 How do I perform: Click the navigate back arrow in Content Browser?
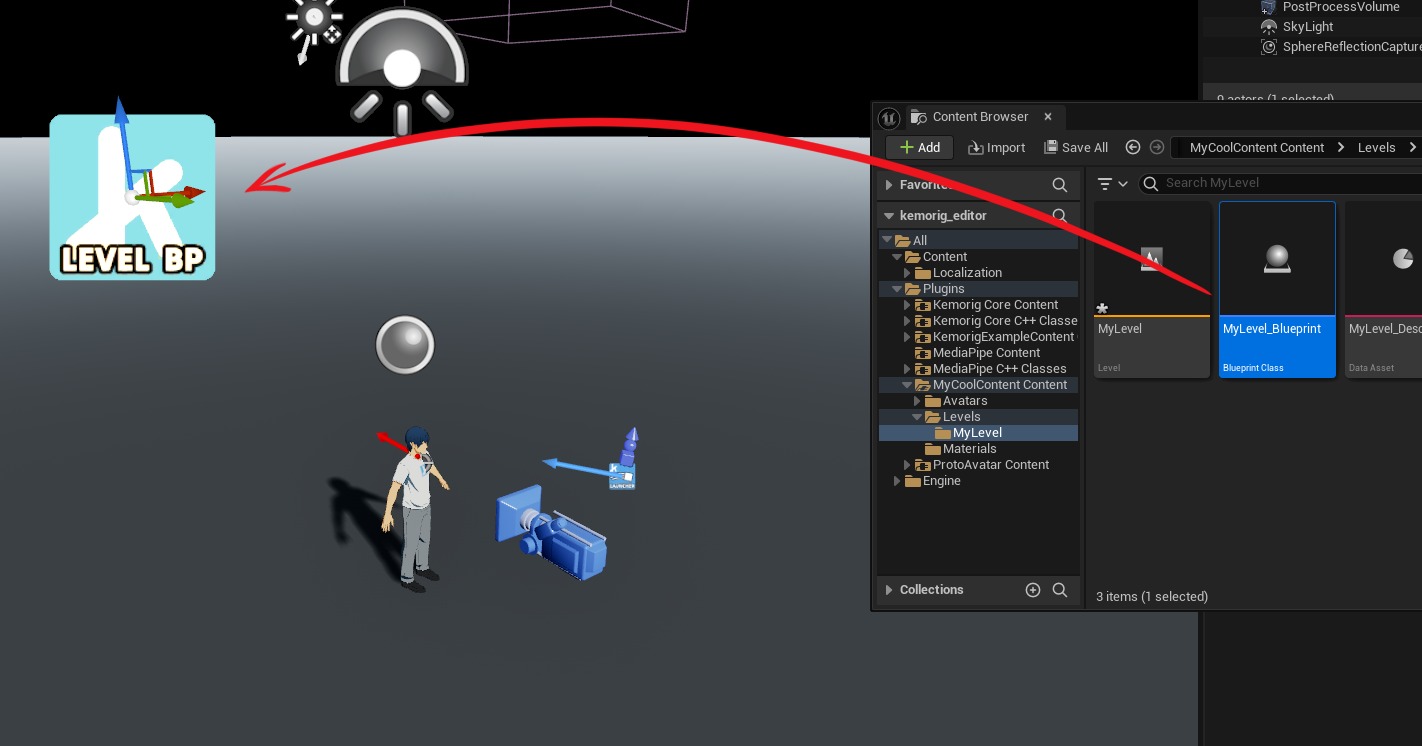point(1133,147)
